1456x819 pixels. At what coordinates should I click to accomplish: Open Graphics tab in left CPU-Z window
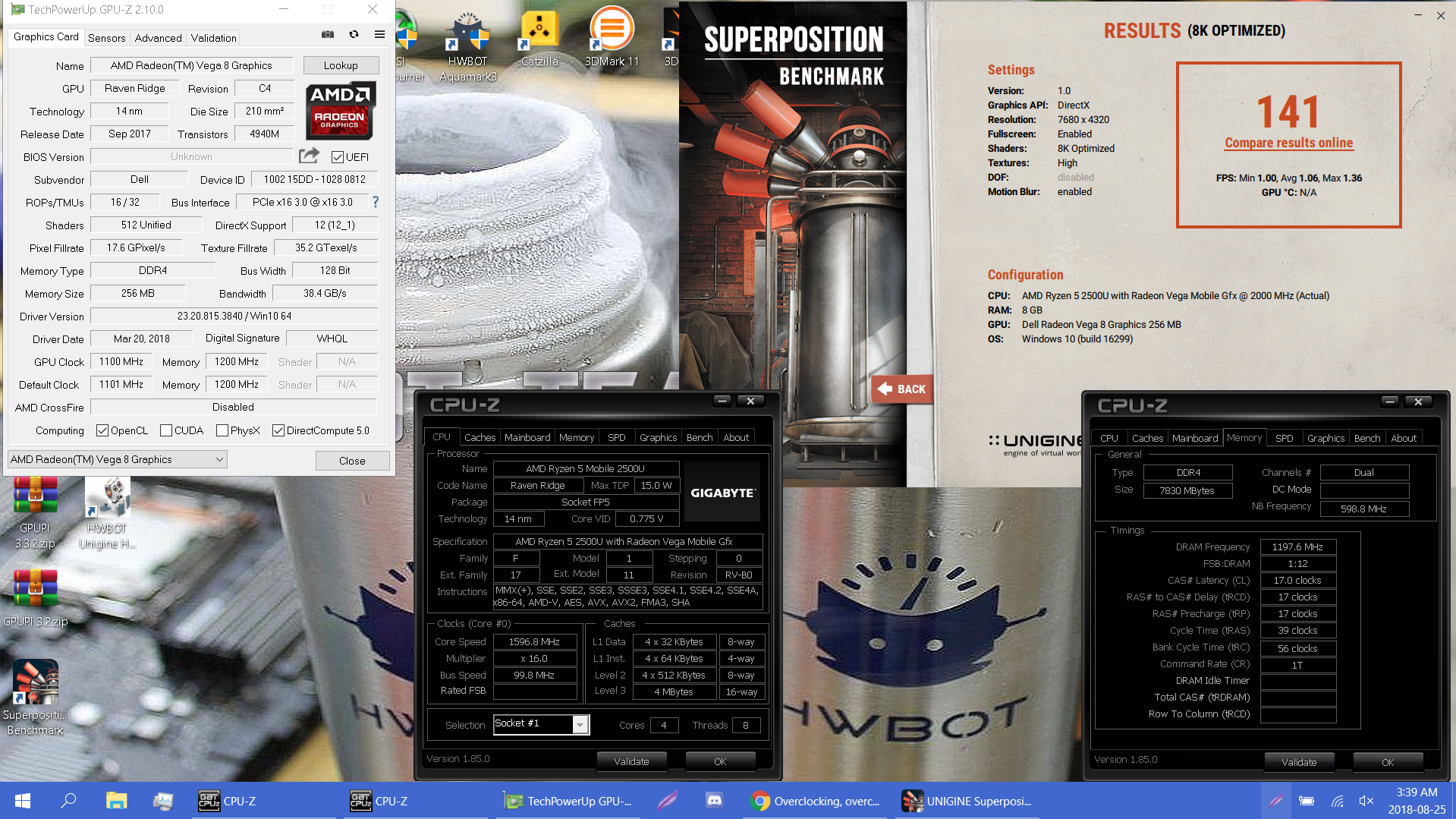click(658, 437)
